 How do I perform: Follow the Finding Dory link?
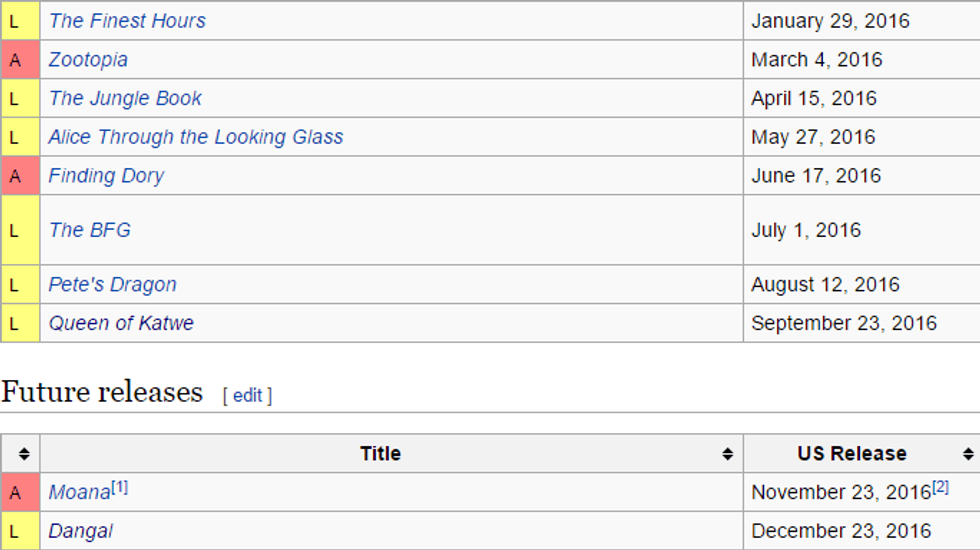[106, 176]
